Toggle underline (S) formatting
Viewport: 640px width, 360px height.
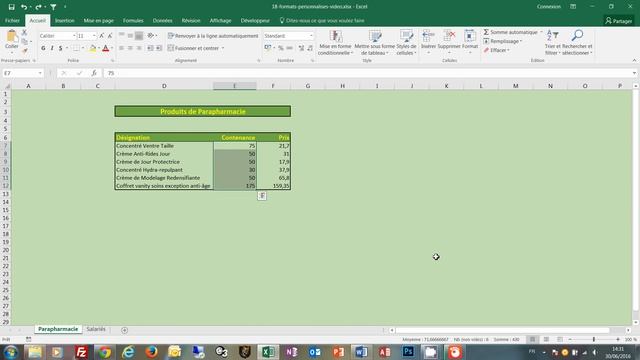[60, 48]
